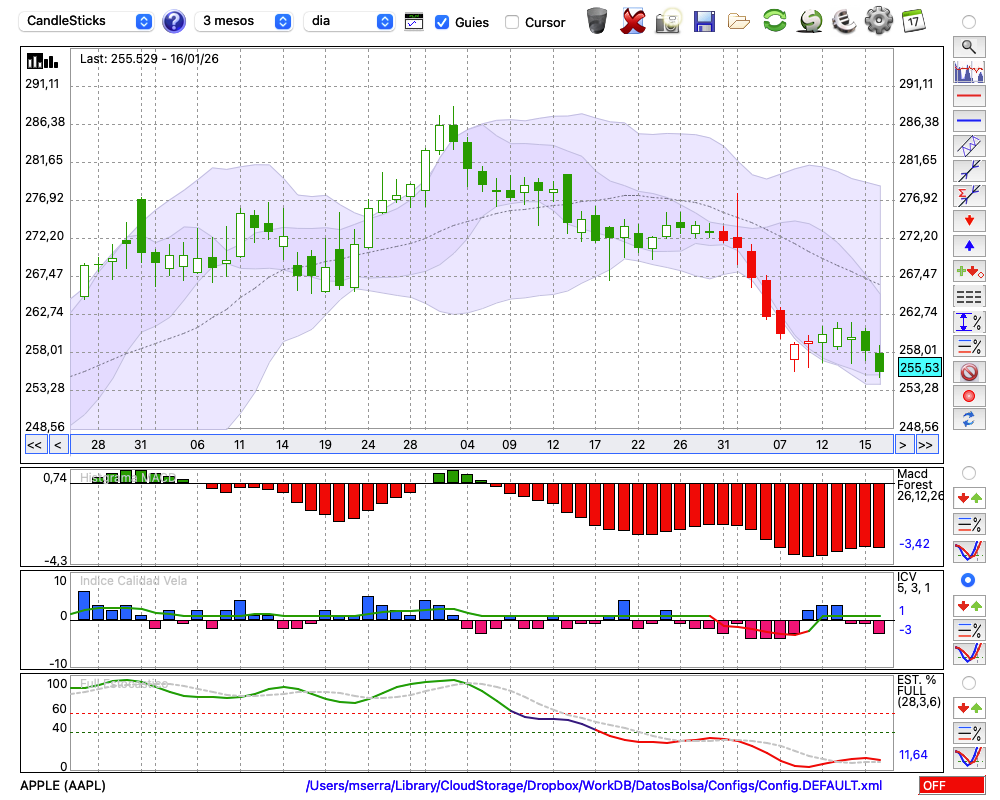Screen dimensions: 1000x800
Task: Select the Macd Forest panel radio button
Action: 968,472
